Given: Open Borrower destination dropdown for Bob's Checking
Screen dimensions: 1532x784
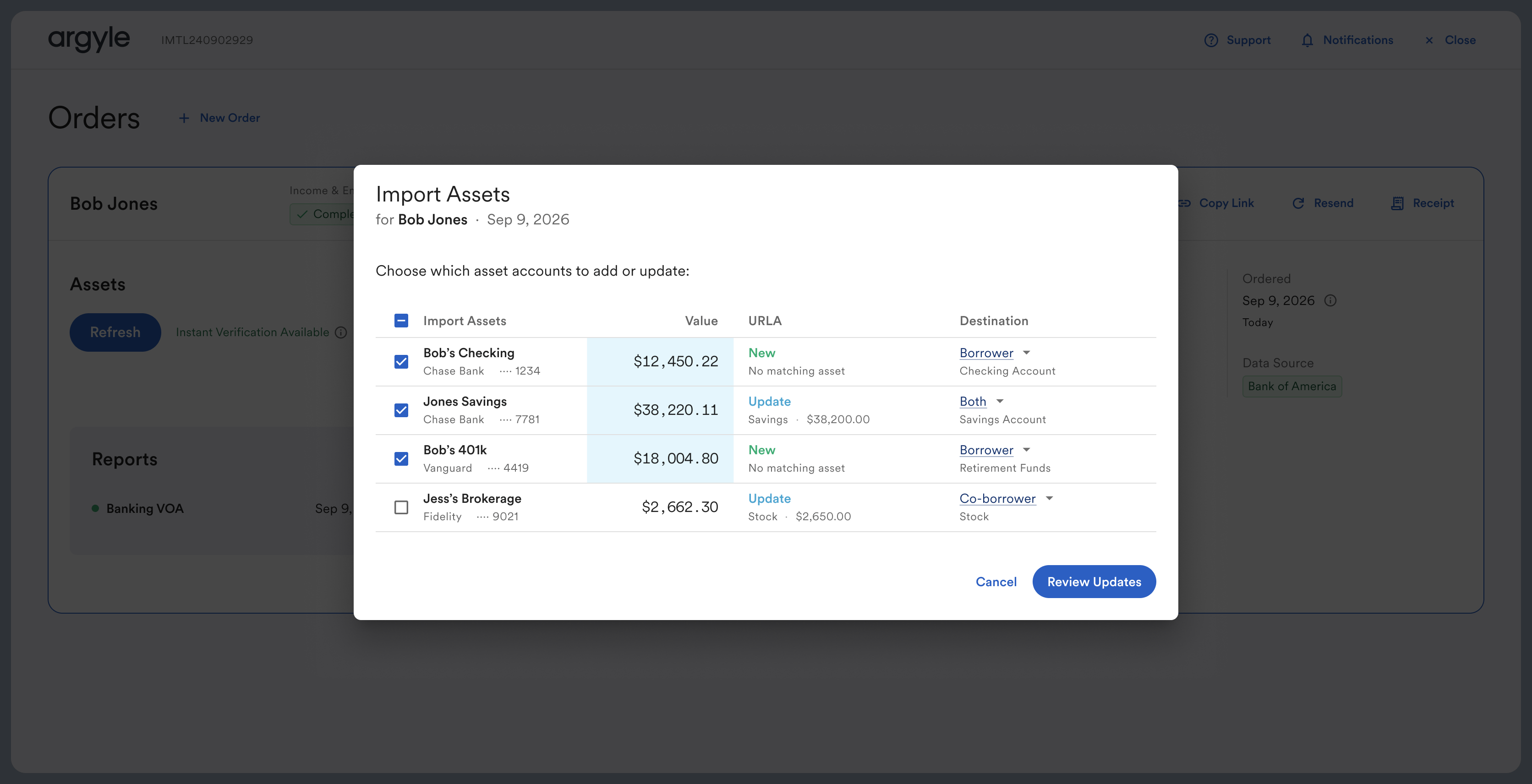Looking at the screenshot, I should 995,353.
